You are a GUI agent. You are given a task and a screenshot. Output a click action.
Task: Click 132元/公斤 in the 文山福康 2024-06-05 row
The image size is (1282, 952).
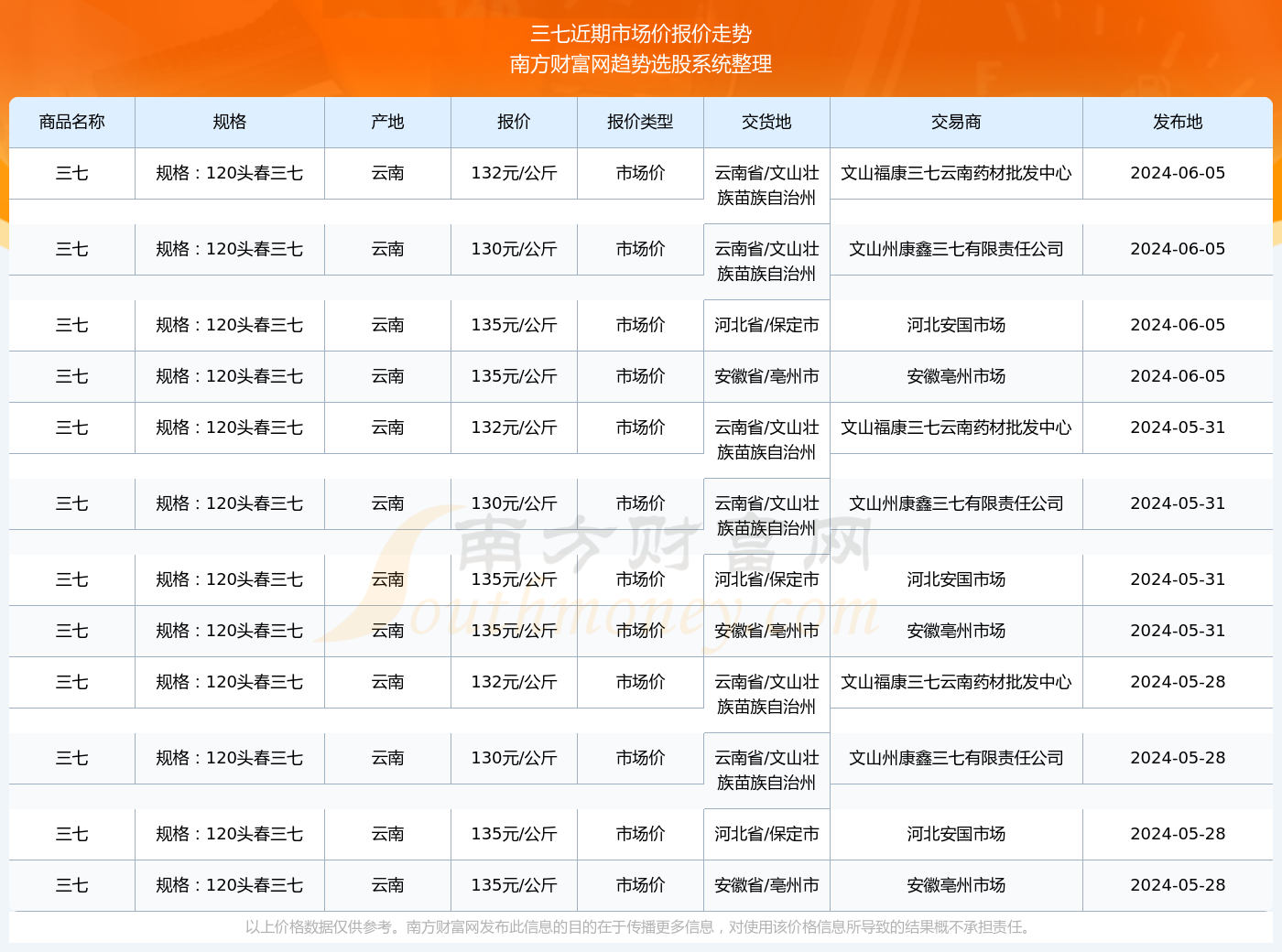click(515, 173)
